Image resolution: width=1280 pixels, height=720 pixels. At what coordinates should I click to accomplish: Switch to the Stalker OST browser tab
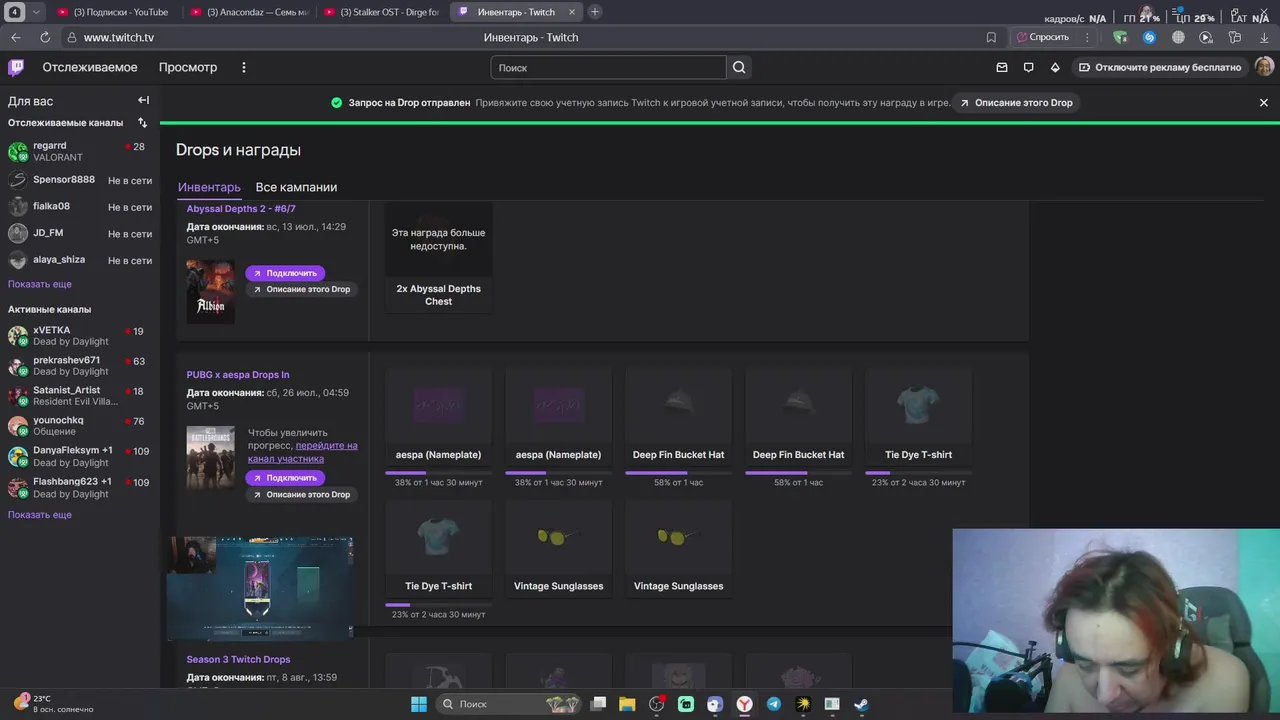(x=383, y=12)
